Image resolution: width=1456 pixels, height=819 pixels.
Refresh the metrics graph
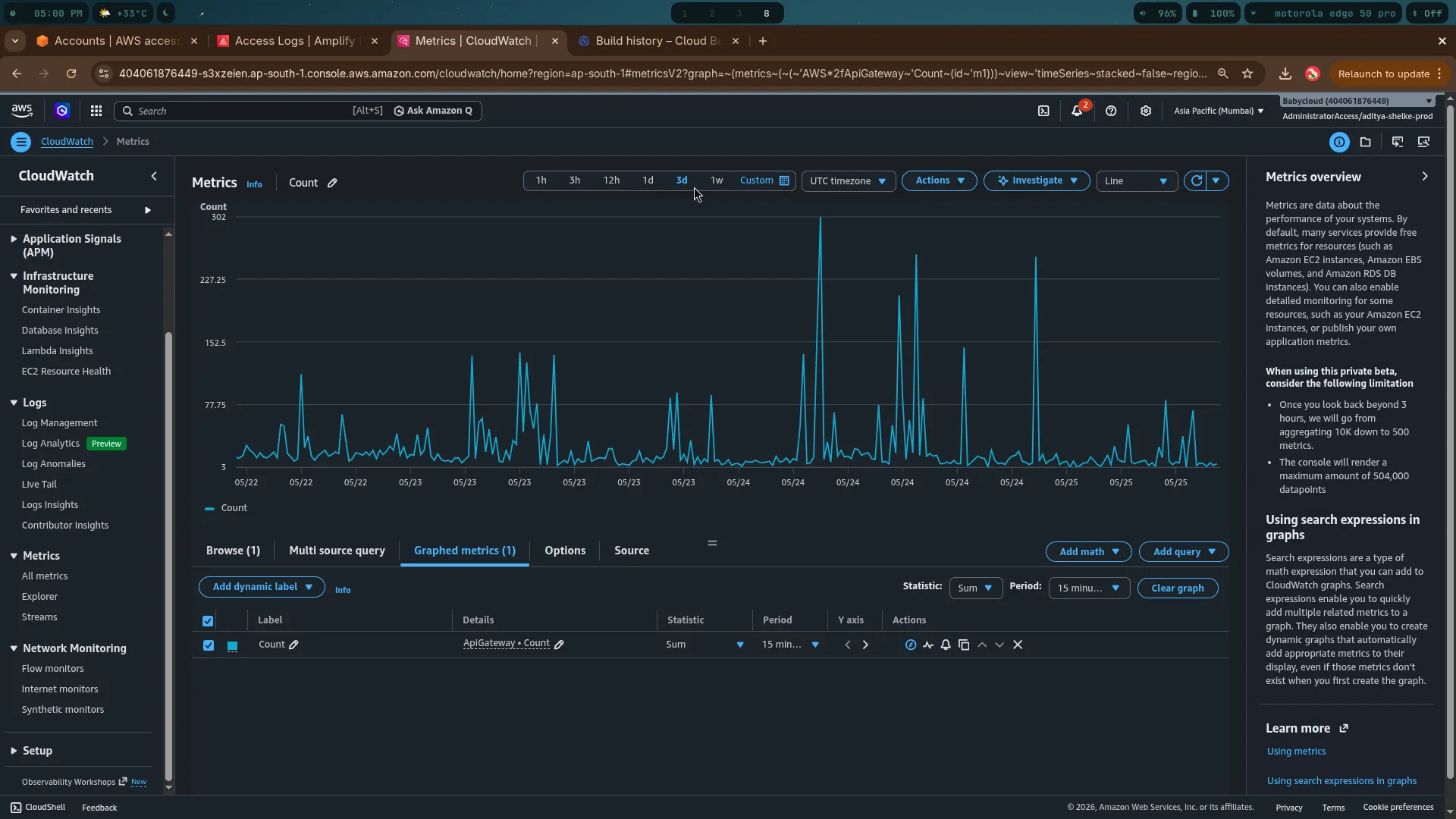(x=1196, y=180)
